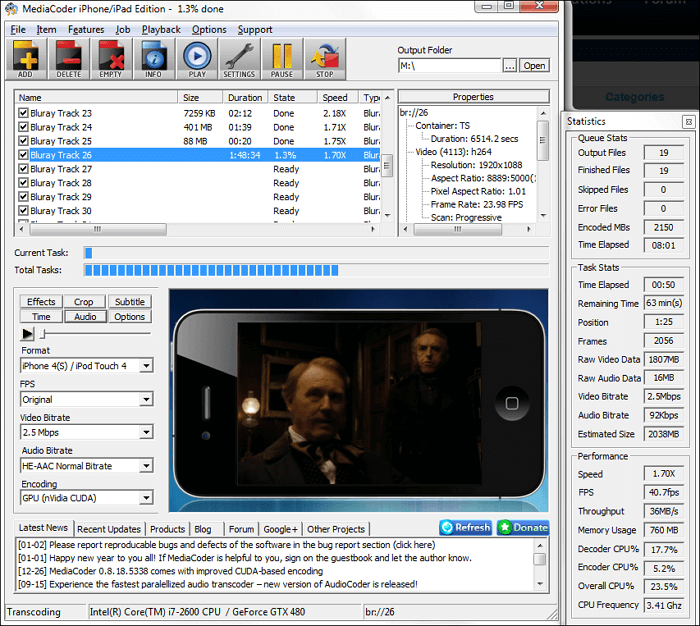This screenshot has width=700, height=626.
Task: Click the DELETE toolbar icon
Action: pyautogui.click(x=69, y=60)
